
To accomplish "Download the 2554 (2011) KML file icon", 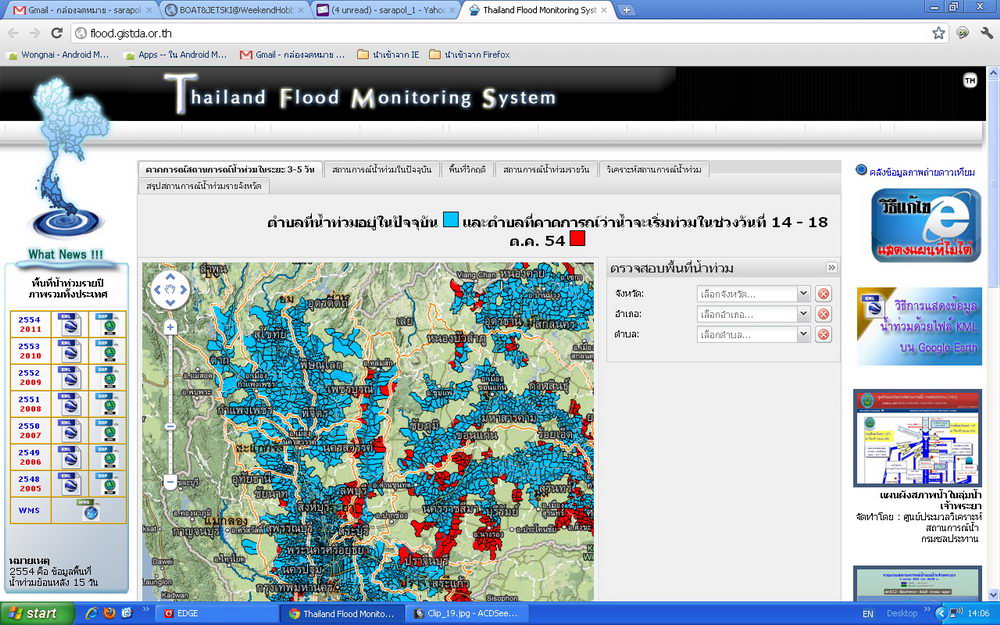I will coord(68,323).
